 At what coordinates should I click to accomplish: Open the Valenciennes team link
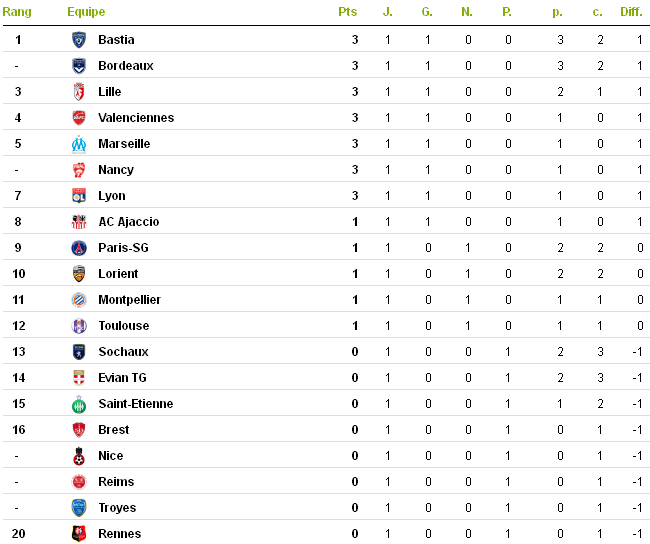point(136,118)
